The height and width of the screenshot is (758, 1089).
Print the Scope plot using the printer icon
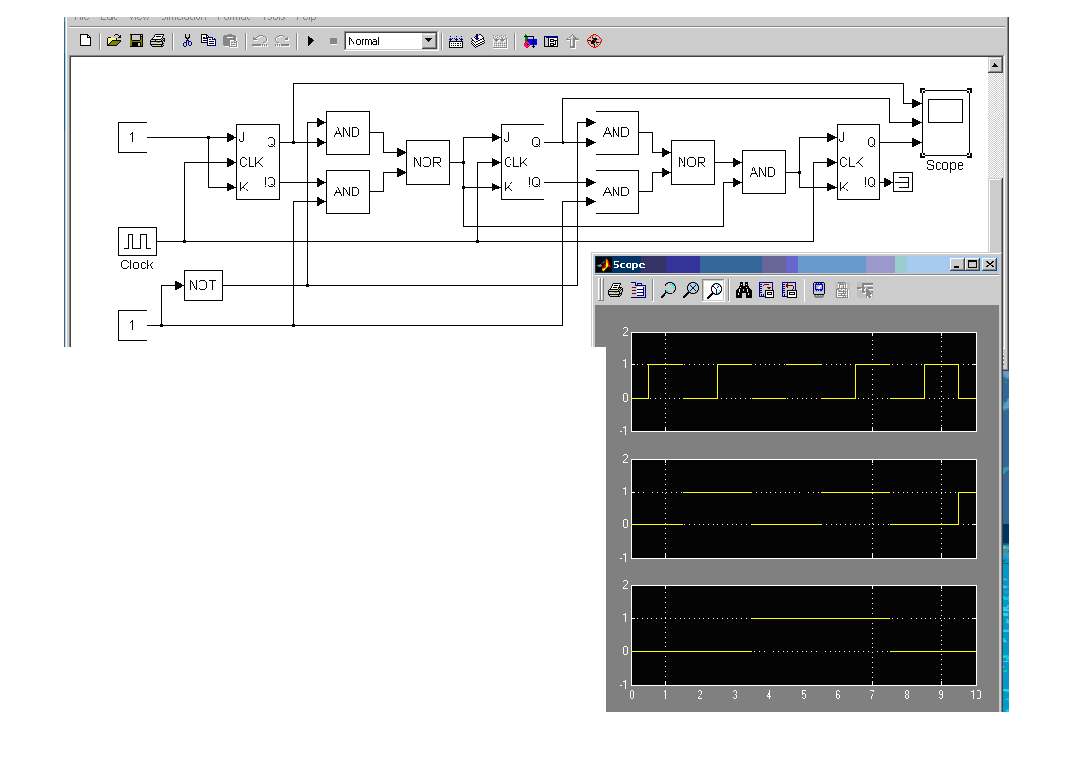pos(615,290)
